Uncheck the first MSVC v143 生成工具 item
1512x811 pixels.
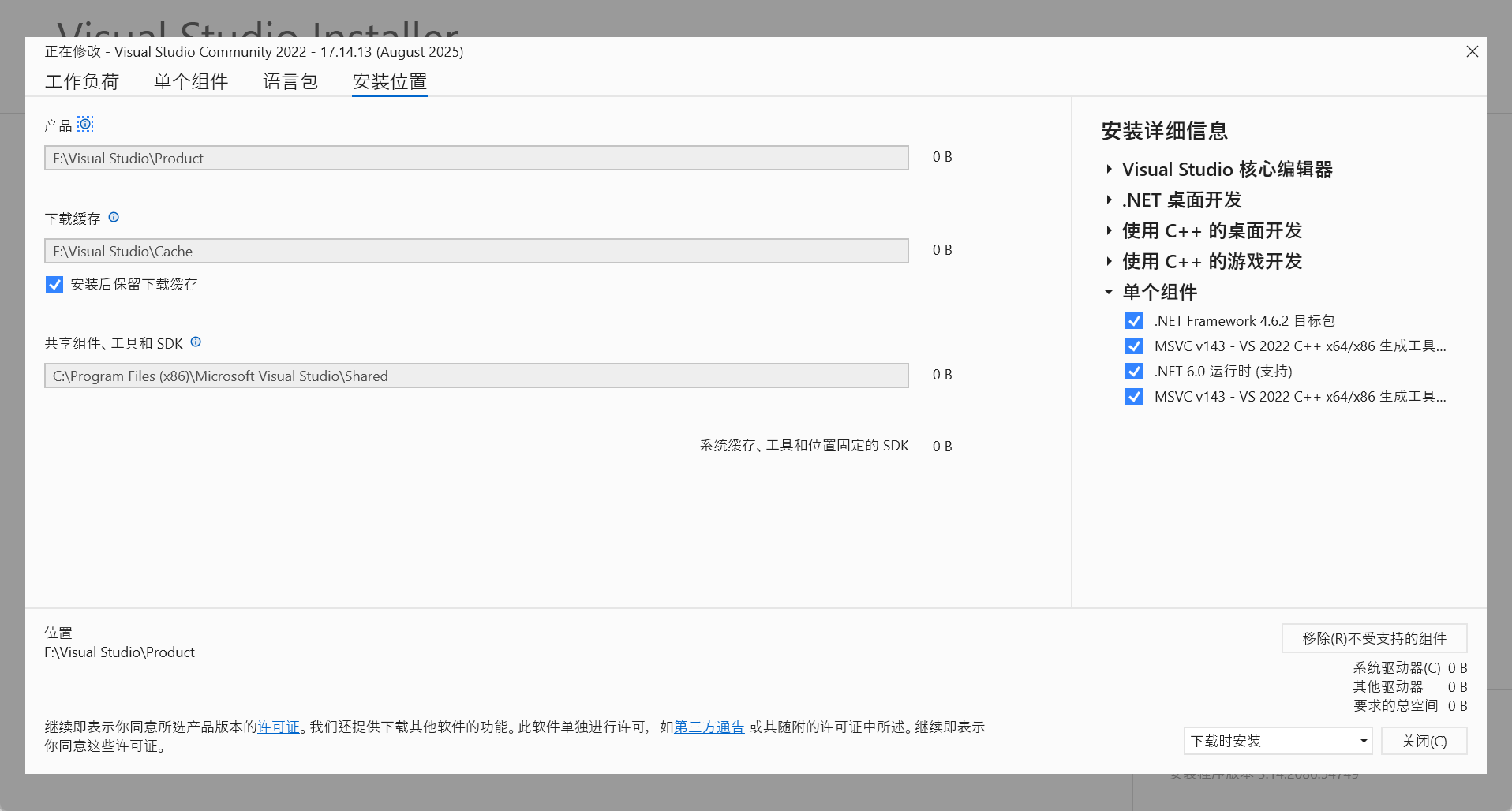tap(1133, 346)
